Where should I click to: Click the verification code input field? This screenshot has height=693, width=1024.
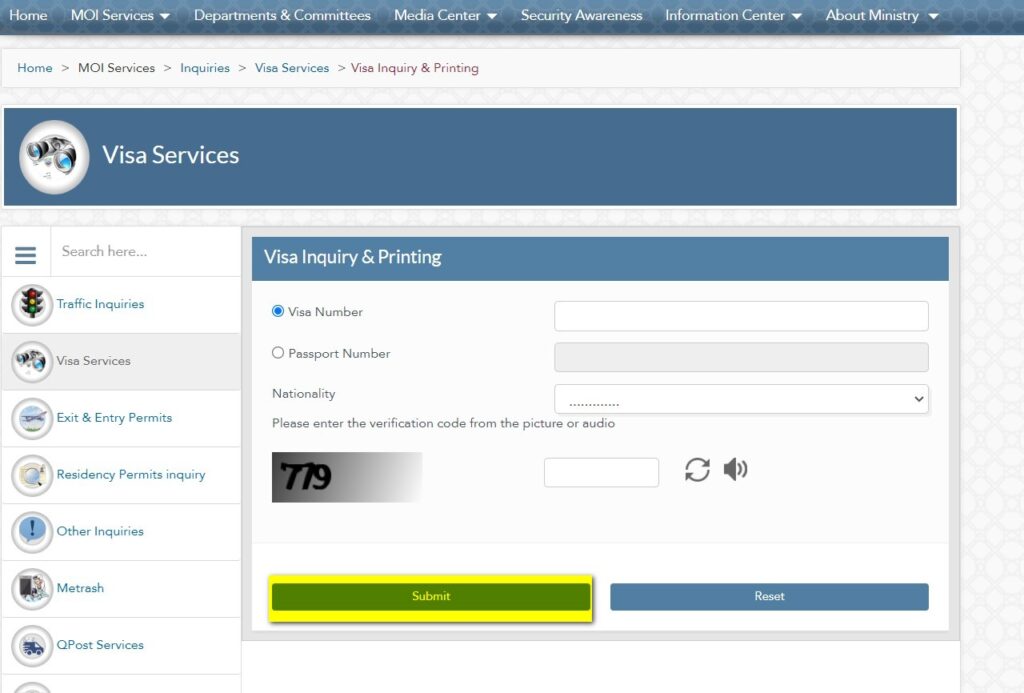[601, 472]
